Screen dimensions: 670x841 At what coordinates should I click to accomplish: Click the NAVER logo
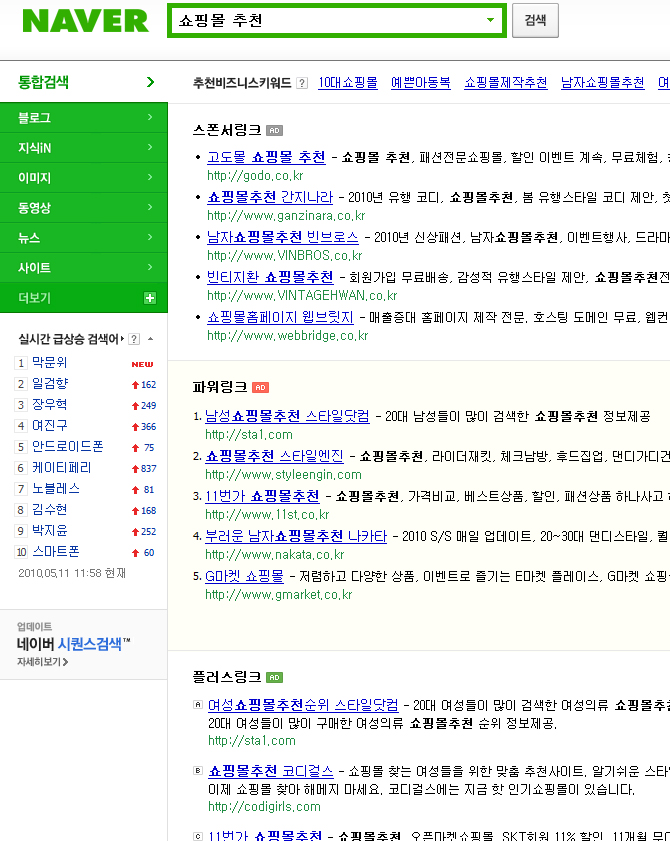(x=85, y=21)
